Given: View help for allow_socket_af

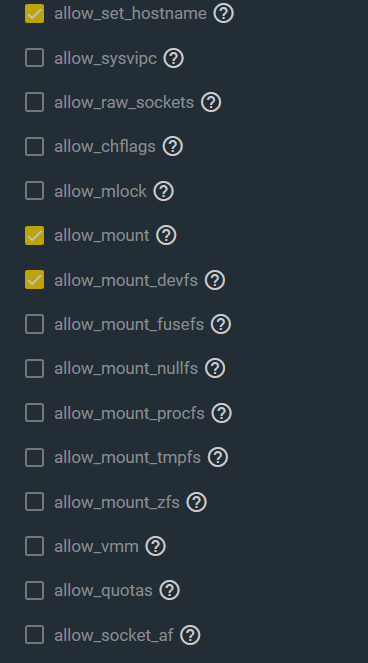Looking at the screenshot, I should (x=190, y=635).
